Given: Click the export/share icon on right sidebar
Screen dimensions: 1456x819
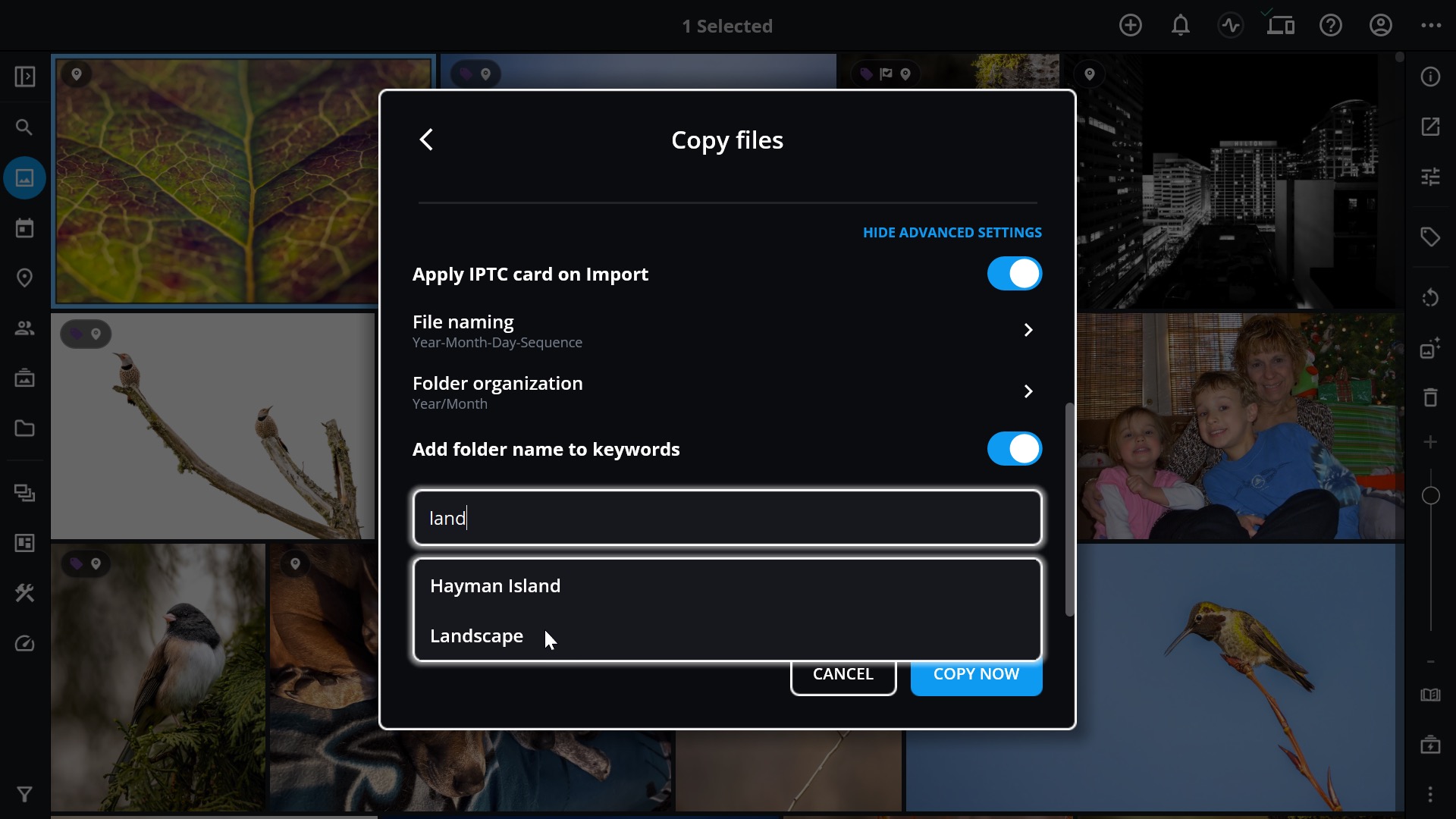Looking at the screenshot, I should point(1430,127).
